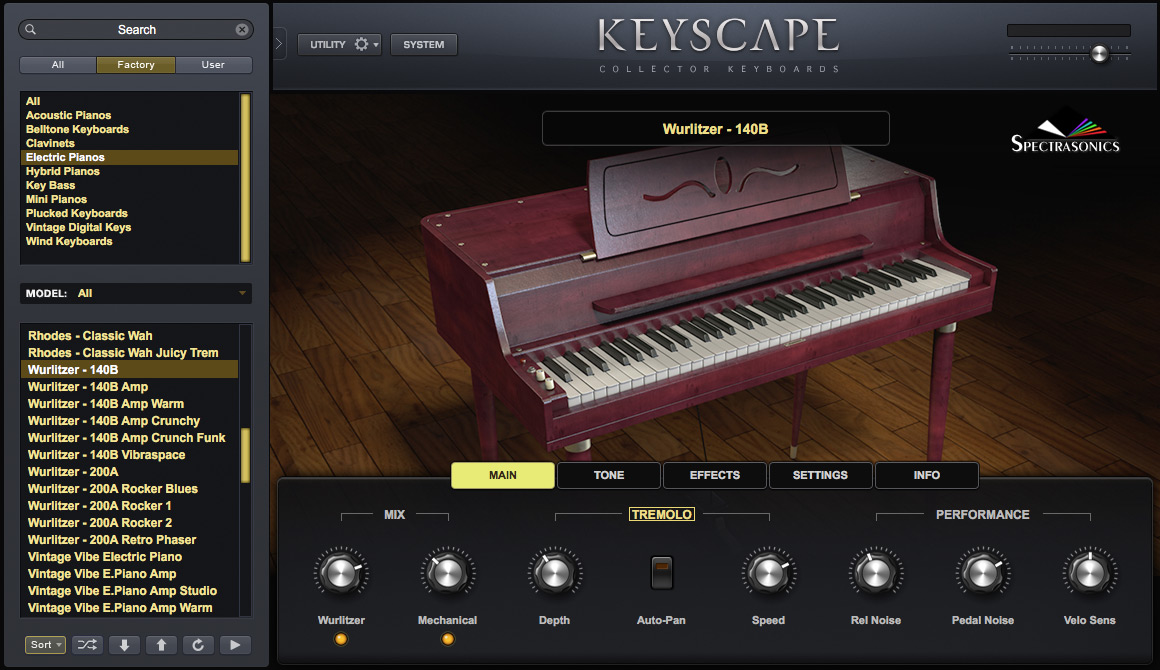Click the Rel Noise knob
This screenshot has height=670, width=1160.
point(875,573)
